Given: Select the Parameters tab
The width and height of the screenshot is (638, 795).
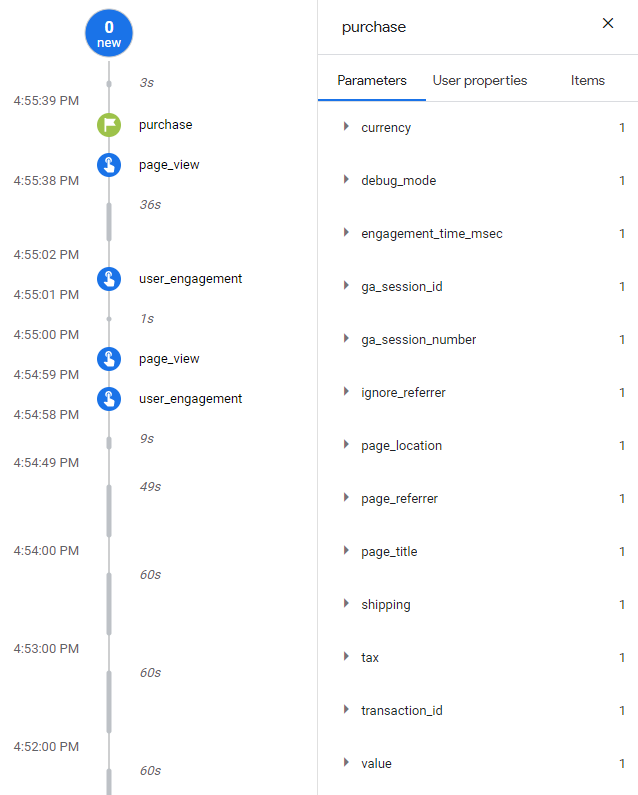Looking at the screenshot, I should pos(372,80).
